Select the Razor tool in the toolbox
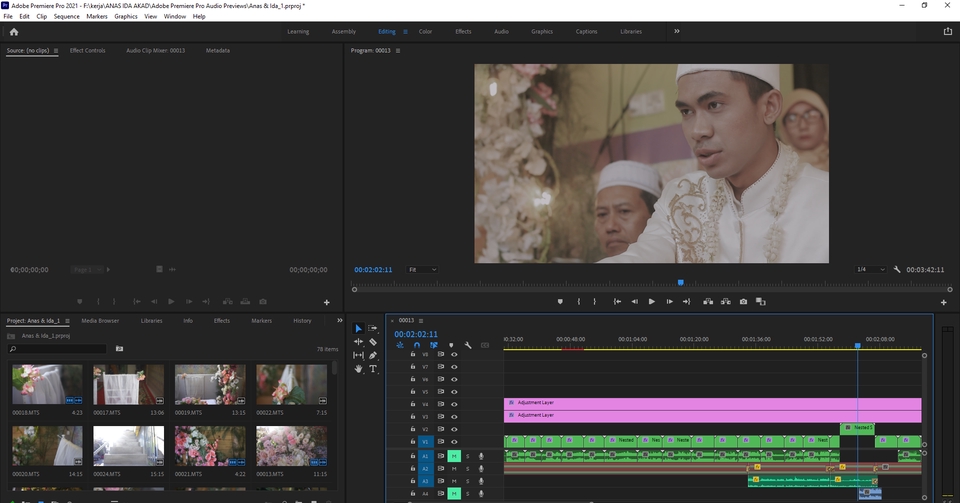Viewport: 960px width, 503px height. (x=373, y=342)
